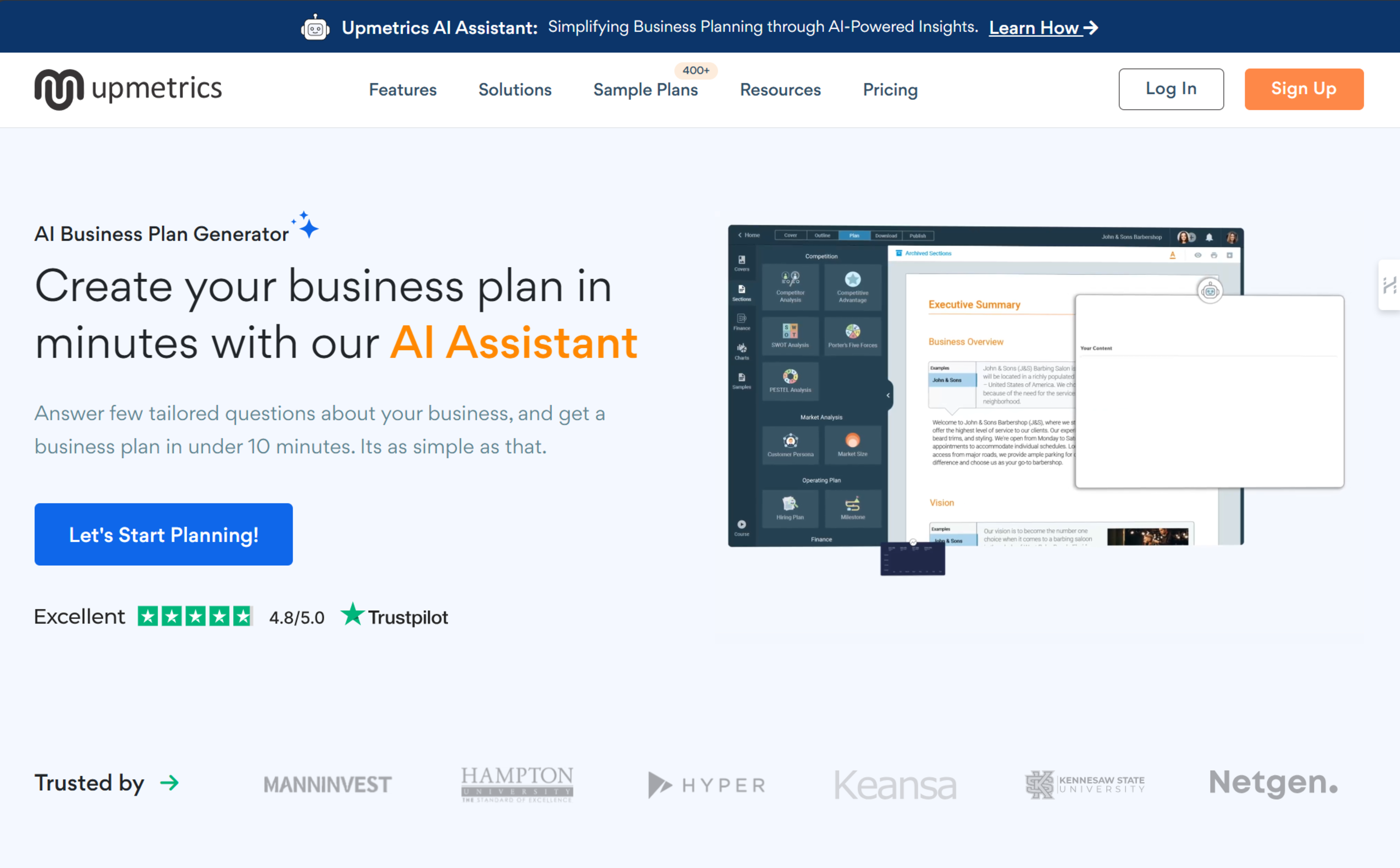Click the Upmetrics logo in the header
1400x868 pixels.
(128, 89)
